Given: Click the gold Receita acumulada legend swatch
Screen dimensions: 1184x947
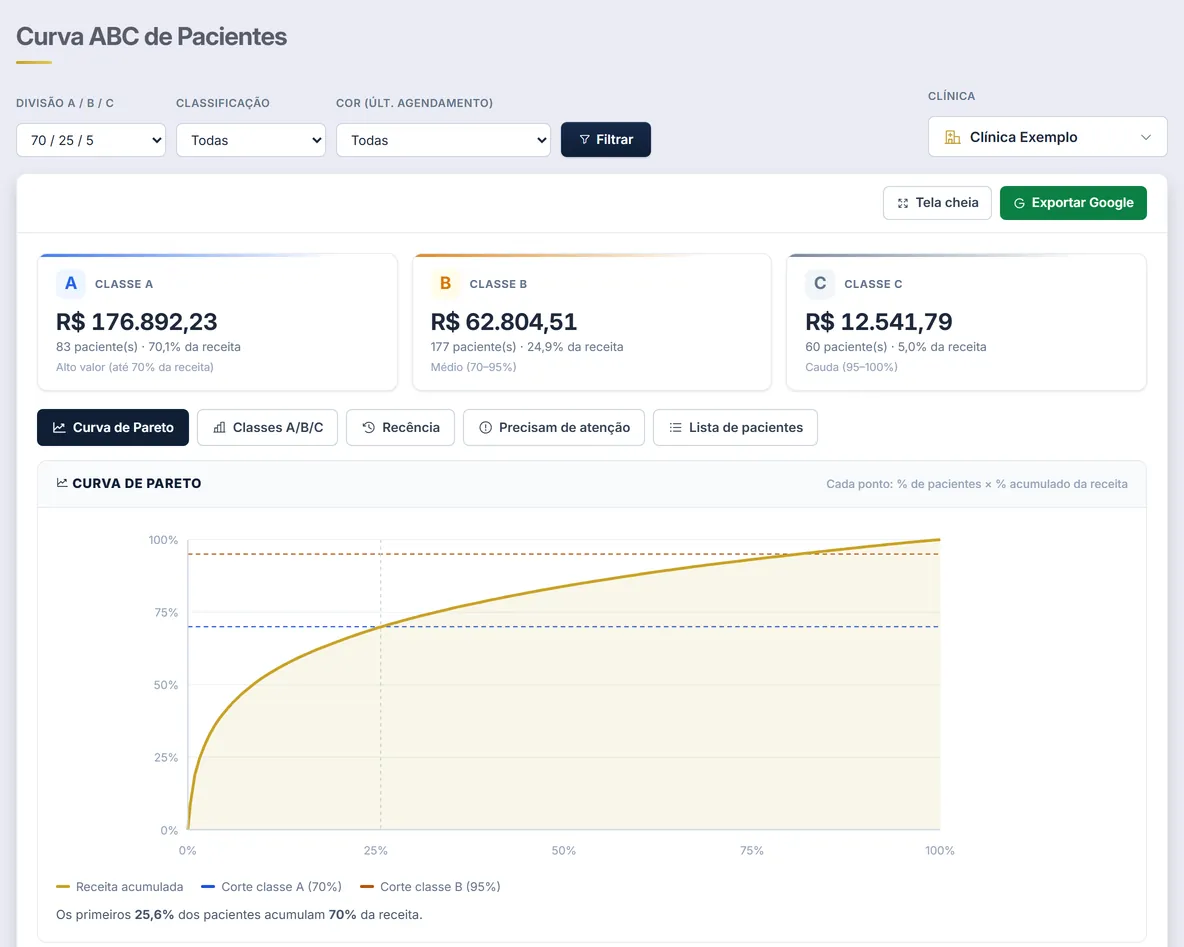Looking at the screenshot, I should coord(63,887).
